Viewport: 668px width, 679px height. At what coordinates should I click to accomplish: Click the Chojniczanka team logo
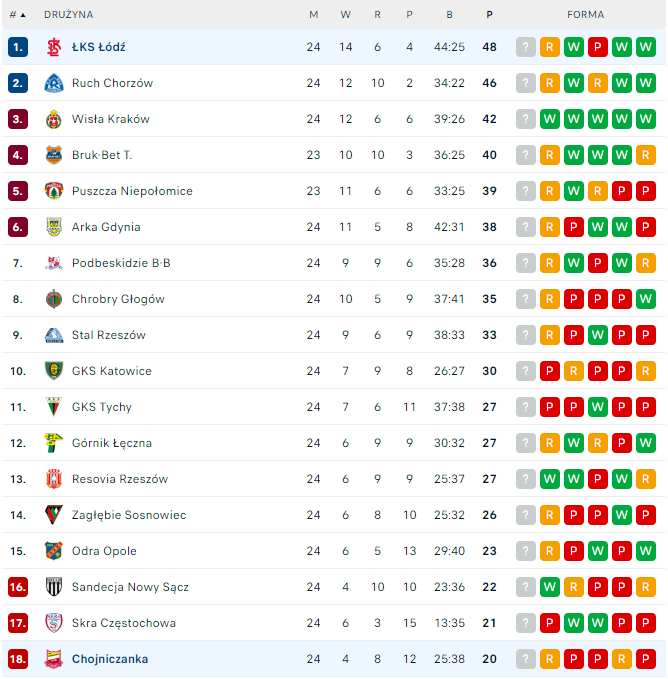54,659
